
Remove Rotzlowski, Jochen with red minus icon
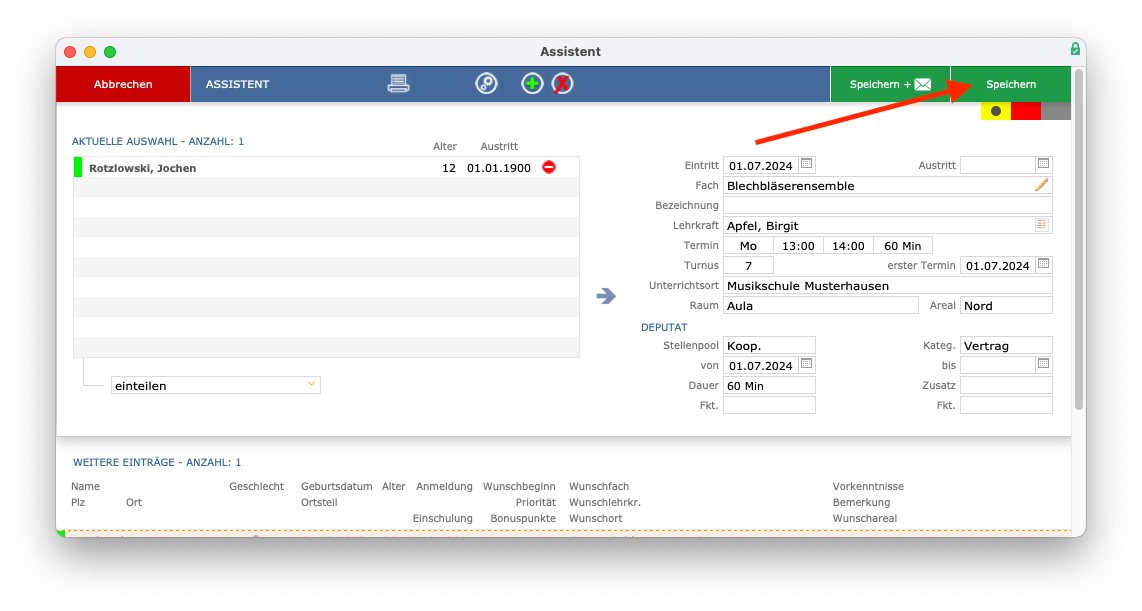click(x=549, y=167)
